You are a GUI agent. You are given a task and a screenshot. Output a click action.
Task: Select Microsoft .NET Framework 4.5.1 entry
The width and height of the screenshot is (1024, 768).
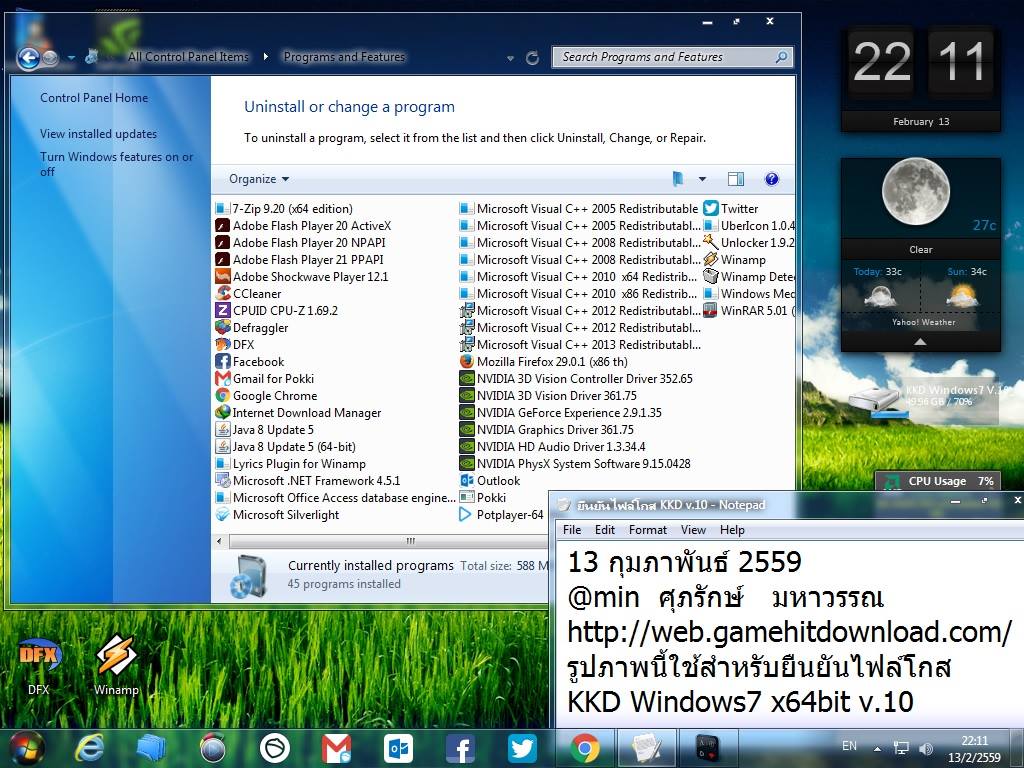308,481
